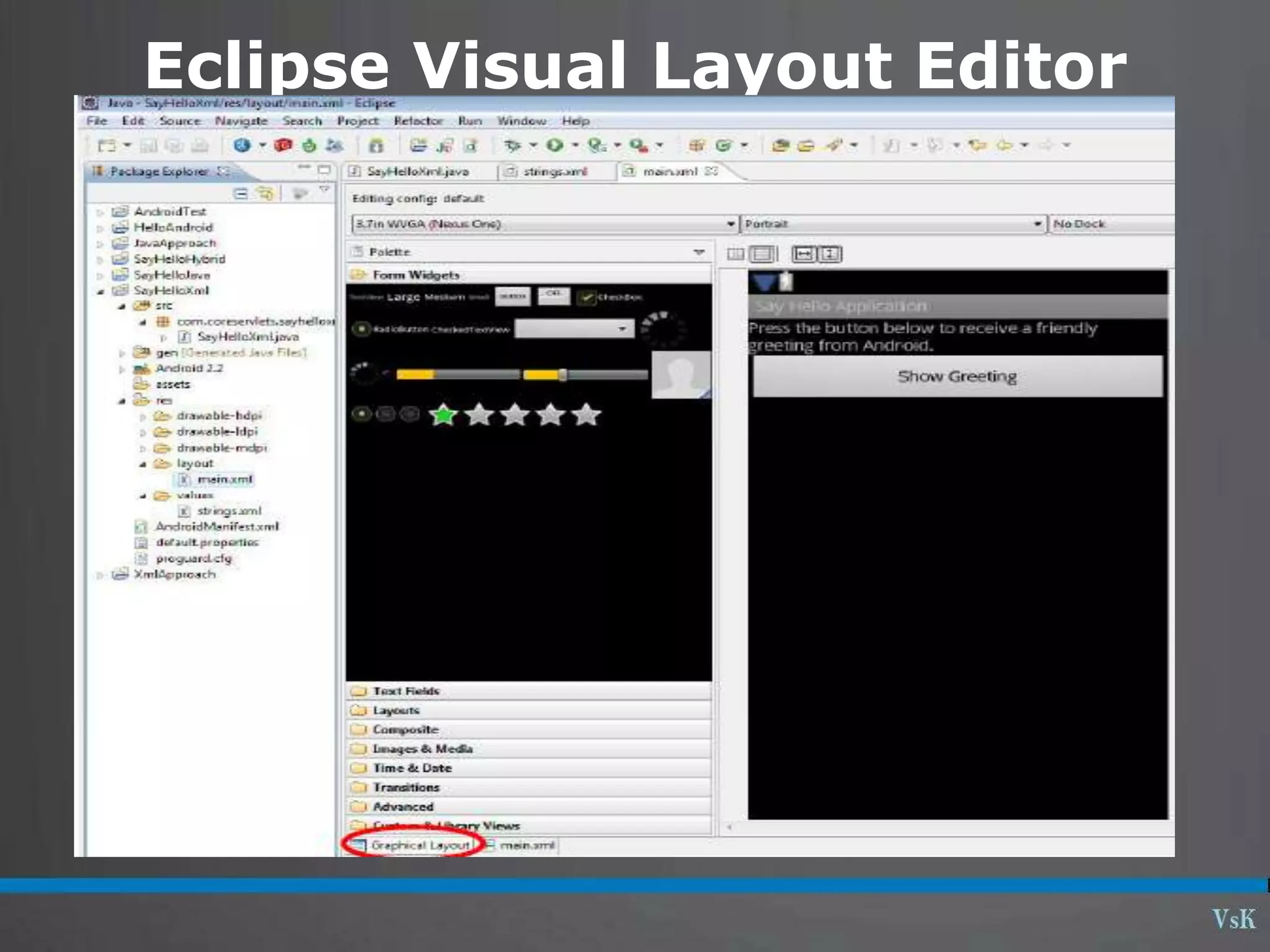Viewport: 1270px width, 952px height.
Task: Open the Time & Date palette category
Action: tap(528, 768)
